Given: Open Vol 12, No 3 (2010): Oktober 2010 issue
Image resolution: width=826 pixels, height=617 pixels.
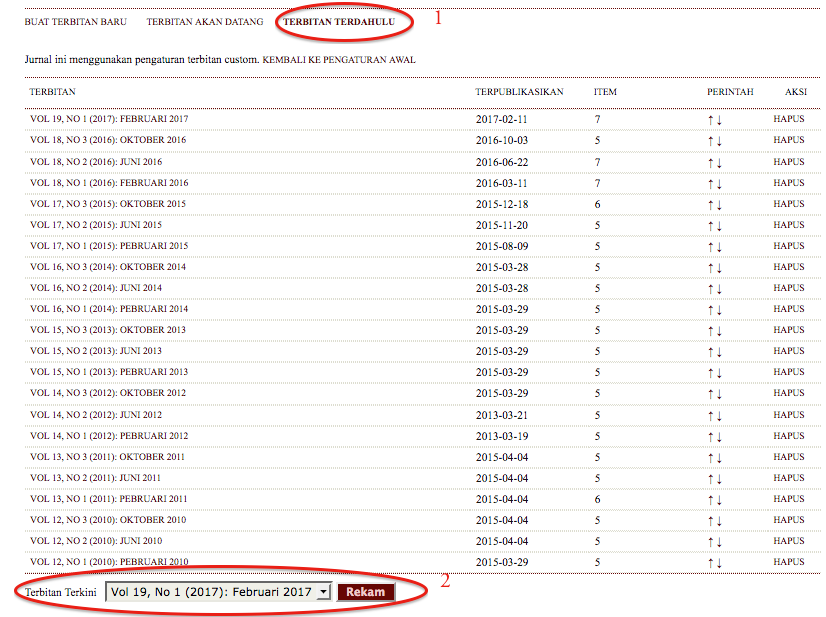Looking at the screenshot, I should click(x=108, y=520).
